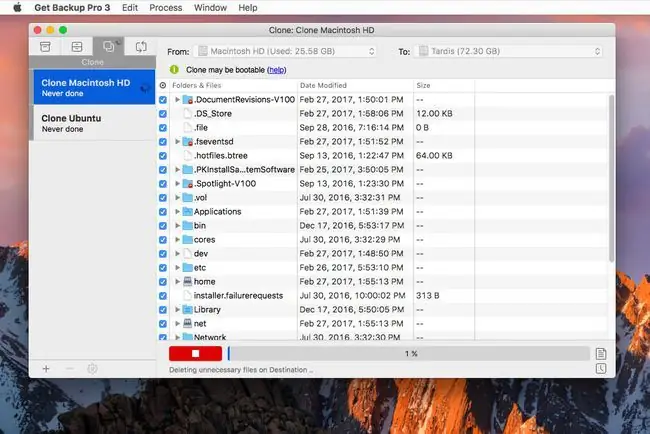Uncheck the .DS_Store checkbox
Viewport: 650px width, 434px height.
pos(163,114)
